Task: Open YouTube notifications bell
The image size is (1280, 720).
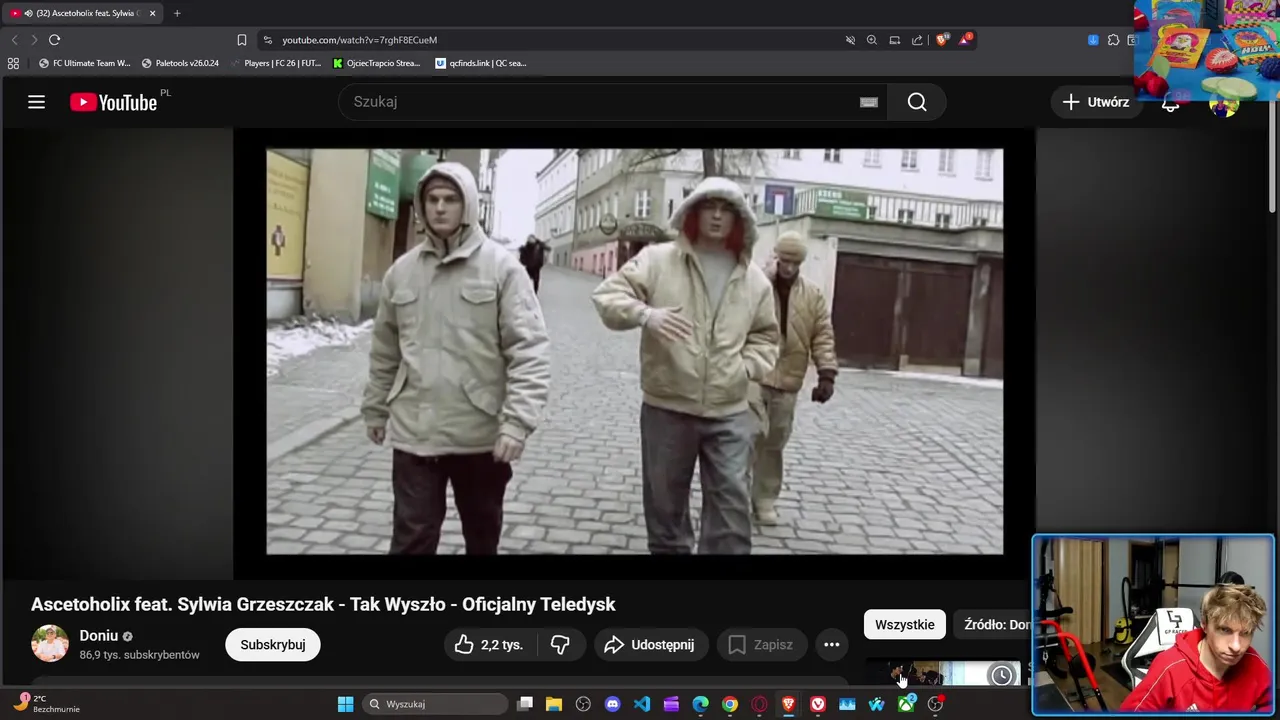Action: [x=1170, y=104]
